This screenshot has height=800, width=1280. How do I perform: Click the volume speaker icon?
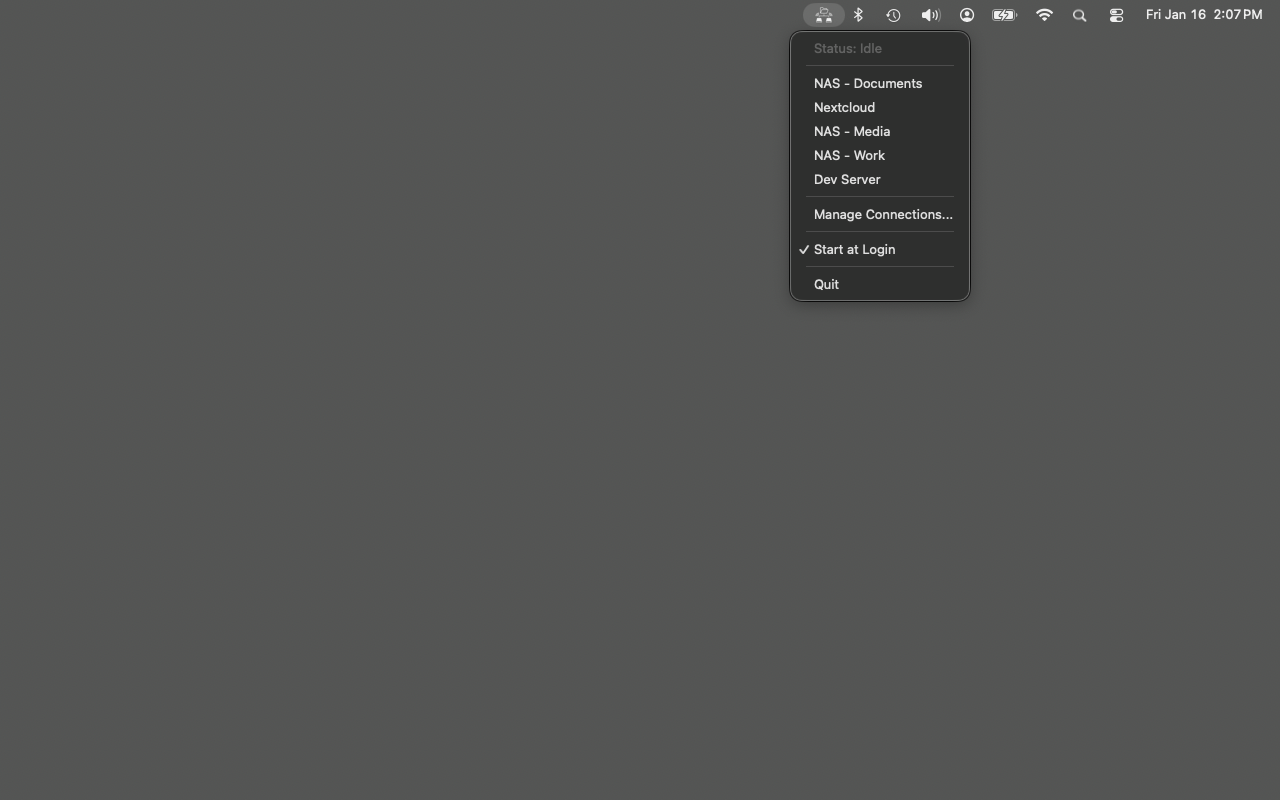click(930, 15)
